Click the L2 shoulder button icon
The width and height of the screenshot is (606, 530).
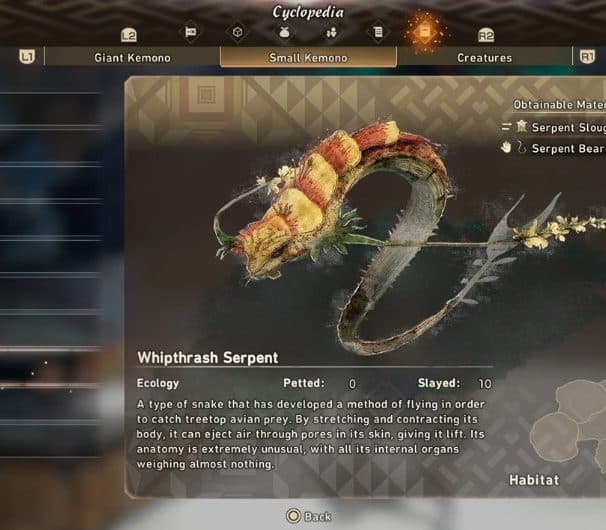[x=129, y=35]
